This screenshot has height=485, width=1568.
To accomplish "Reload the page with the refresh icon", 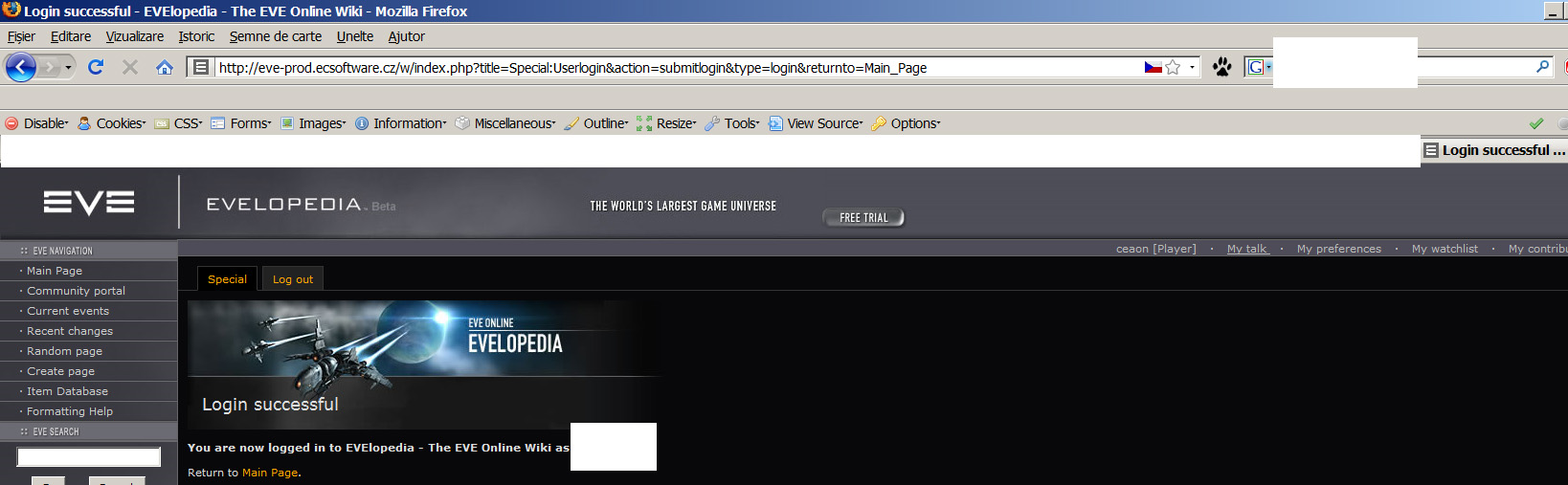I will [x=96, y=67].
